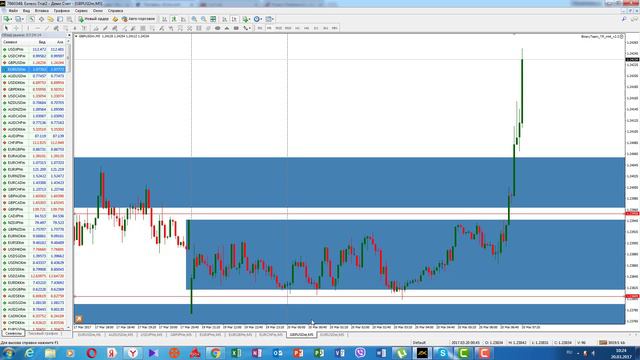640x360 pixels.
Task: Switch to the D1 timeframe
Action: coord(316,28)
